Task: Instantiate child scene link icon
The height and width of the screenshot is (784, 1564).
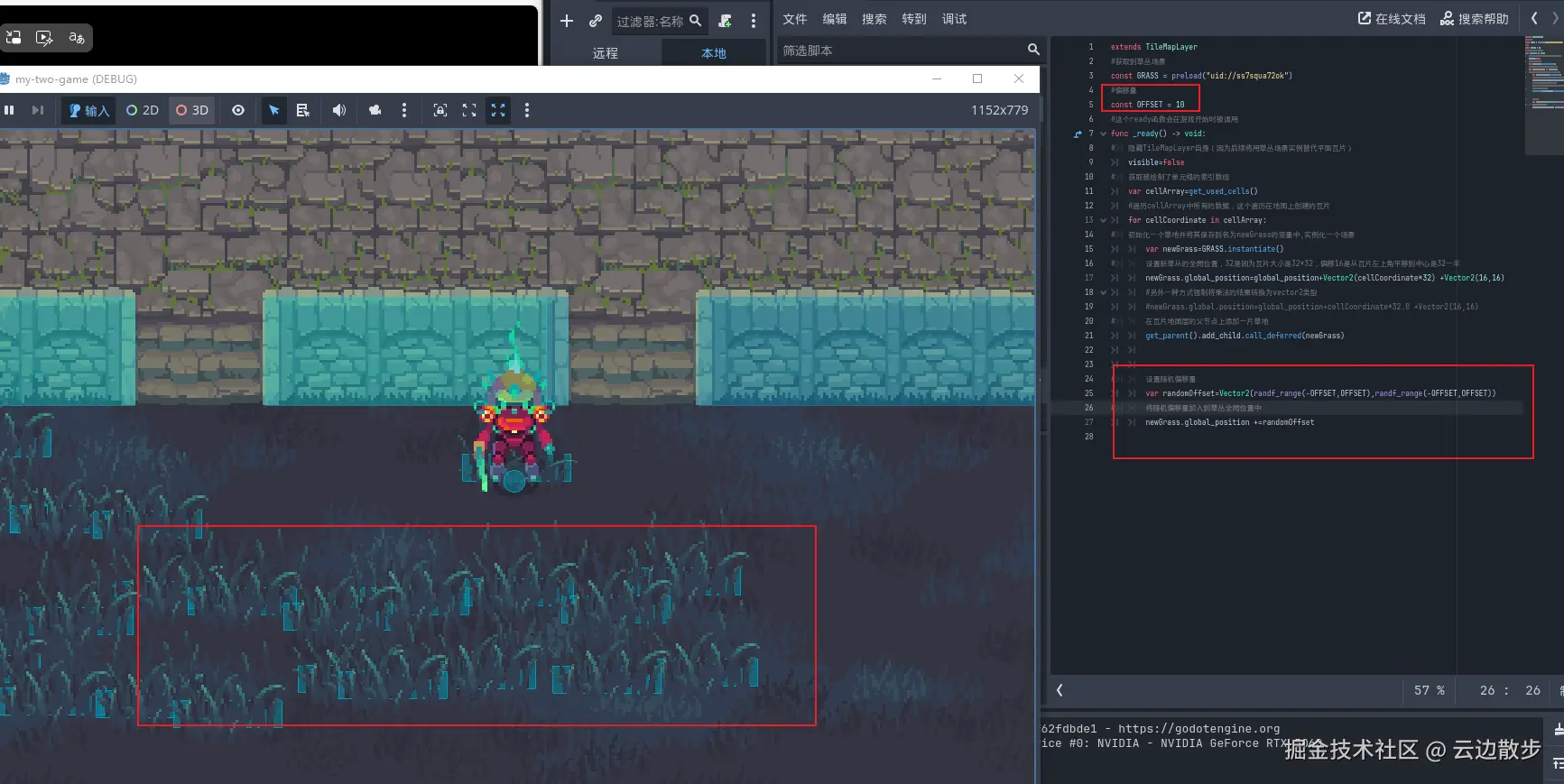Action: click(596, 21)
